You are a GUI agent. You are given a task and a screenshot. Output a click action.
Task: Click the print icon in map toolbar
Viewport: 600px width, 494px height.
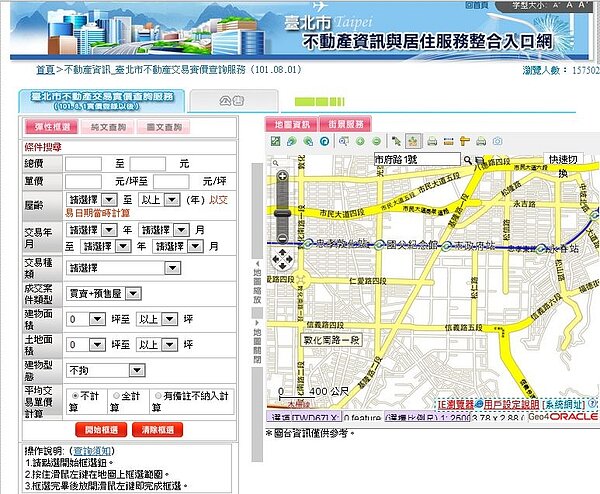(x=430, y=141)
